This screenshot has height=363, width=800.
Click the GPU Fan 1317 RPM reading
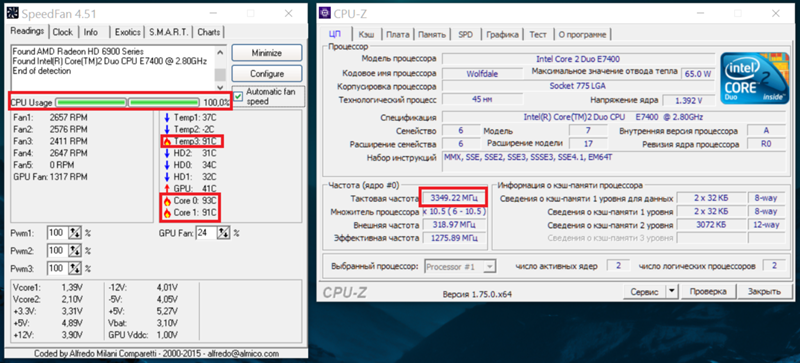[51, 177]
